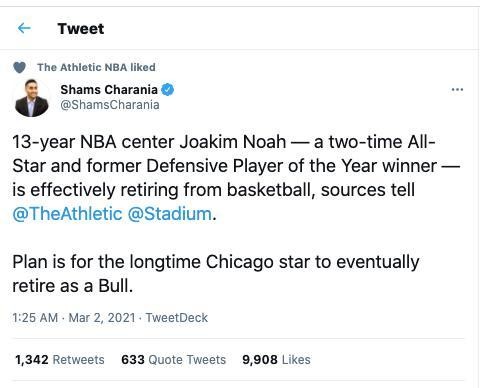This screenshot has height=388, width=480.
Task: Click the TweetDeck source link
Action: click(x=177, y=318)
